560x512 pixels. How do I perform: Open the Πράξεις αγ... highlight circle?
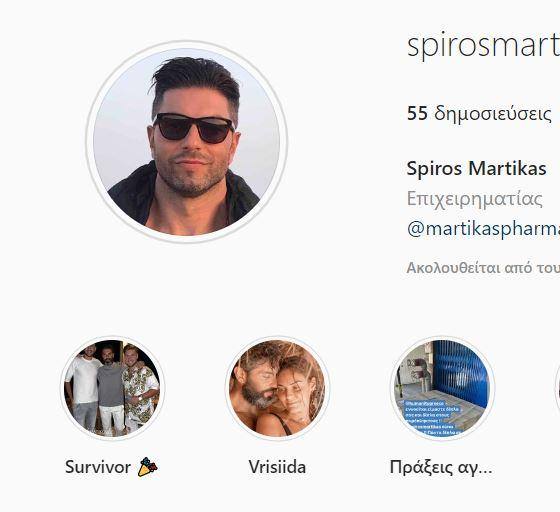[x=442, y=388]
